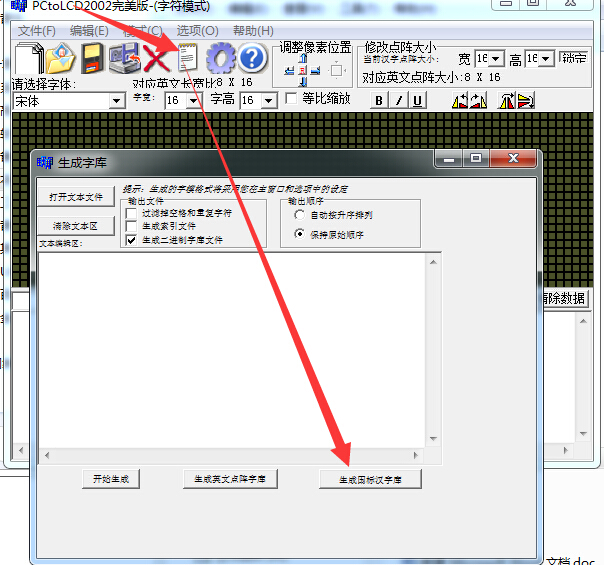
Task: Click the open folder icon in toolbar
Action: click(60, 59)
